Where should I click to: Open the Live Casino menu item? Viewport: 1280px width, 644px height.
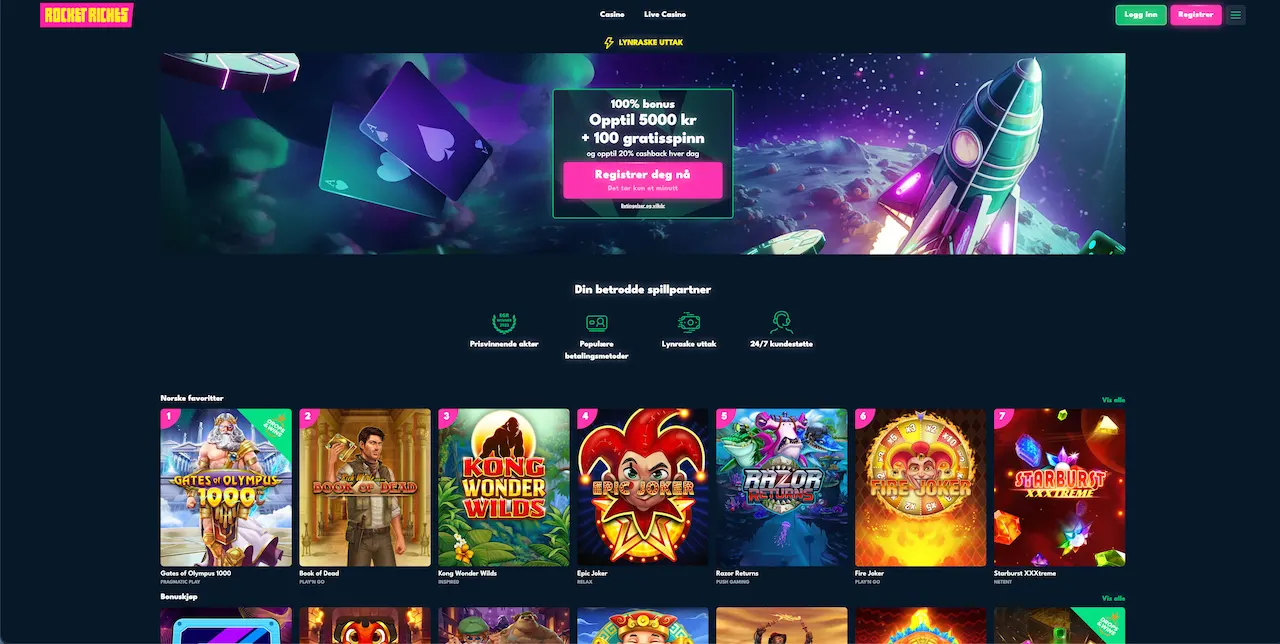[x=665, y=15]
